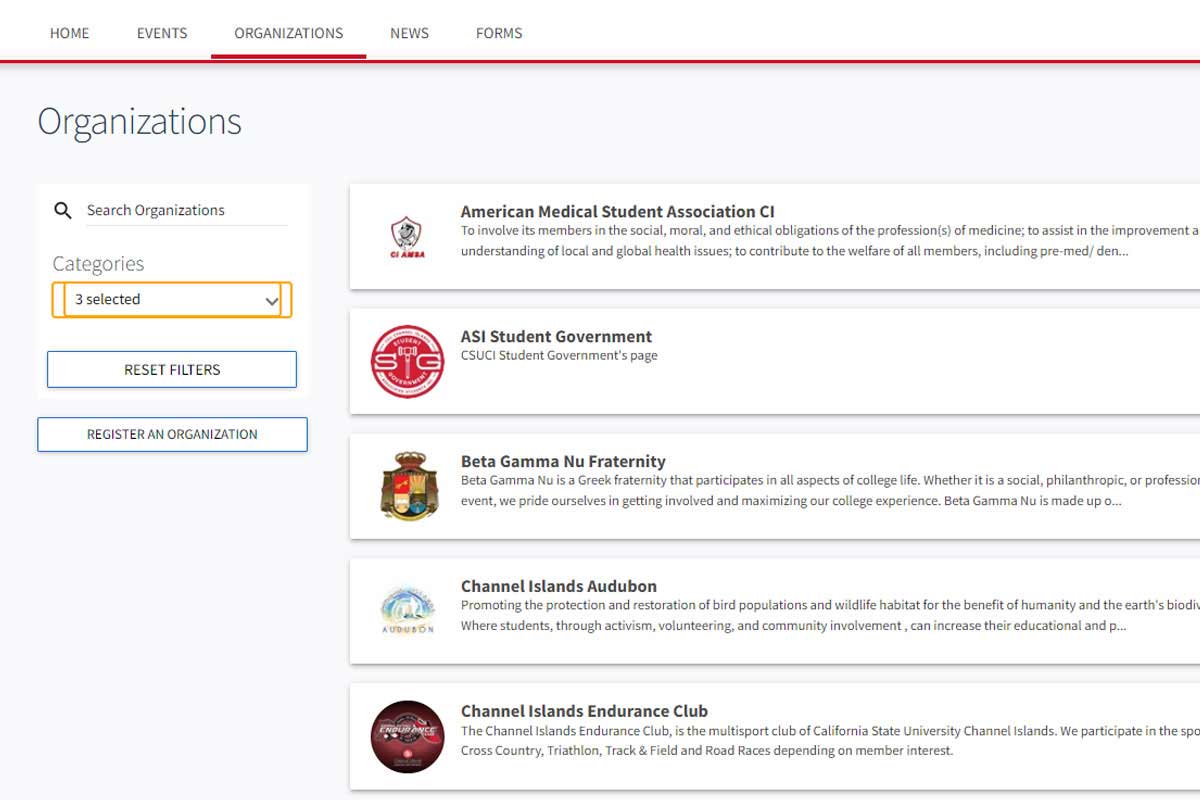Go to the Events tab
Screen dimensions: 1200x800
point(162,33)
